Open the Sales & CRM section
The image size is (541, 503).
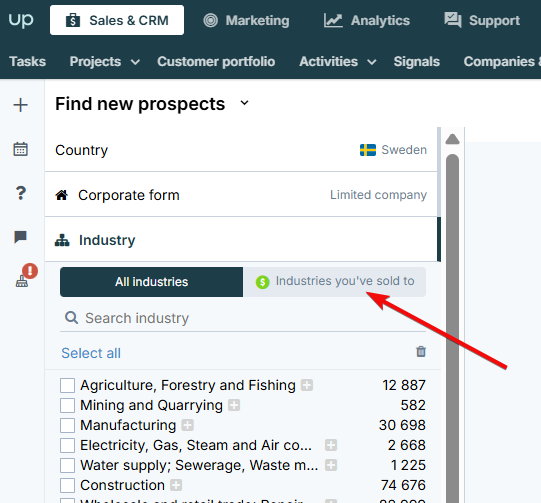[x=117, y=20]
